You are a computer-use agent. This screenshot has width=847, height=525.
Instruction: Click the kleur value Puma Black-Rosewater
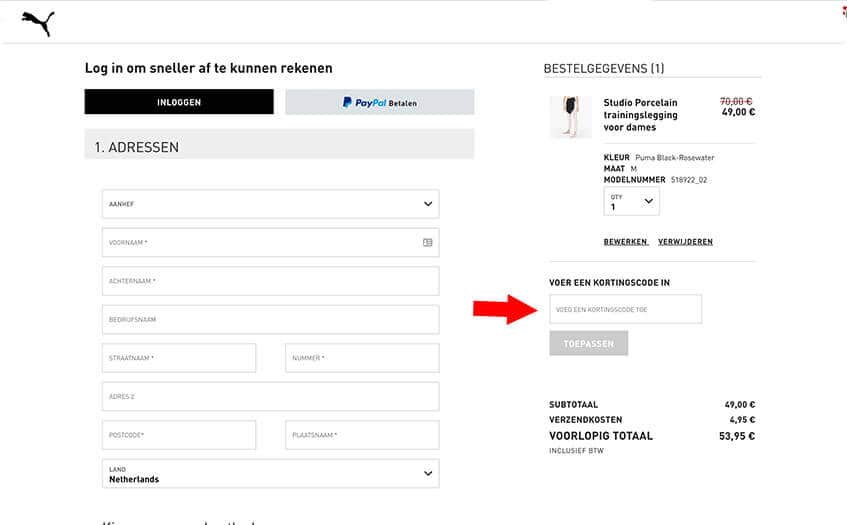(675, 158)
